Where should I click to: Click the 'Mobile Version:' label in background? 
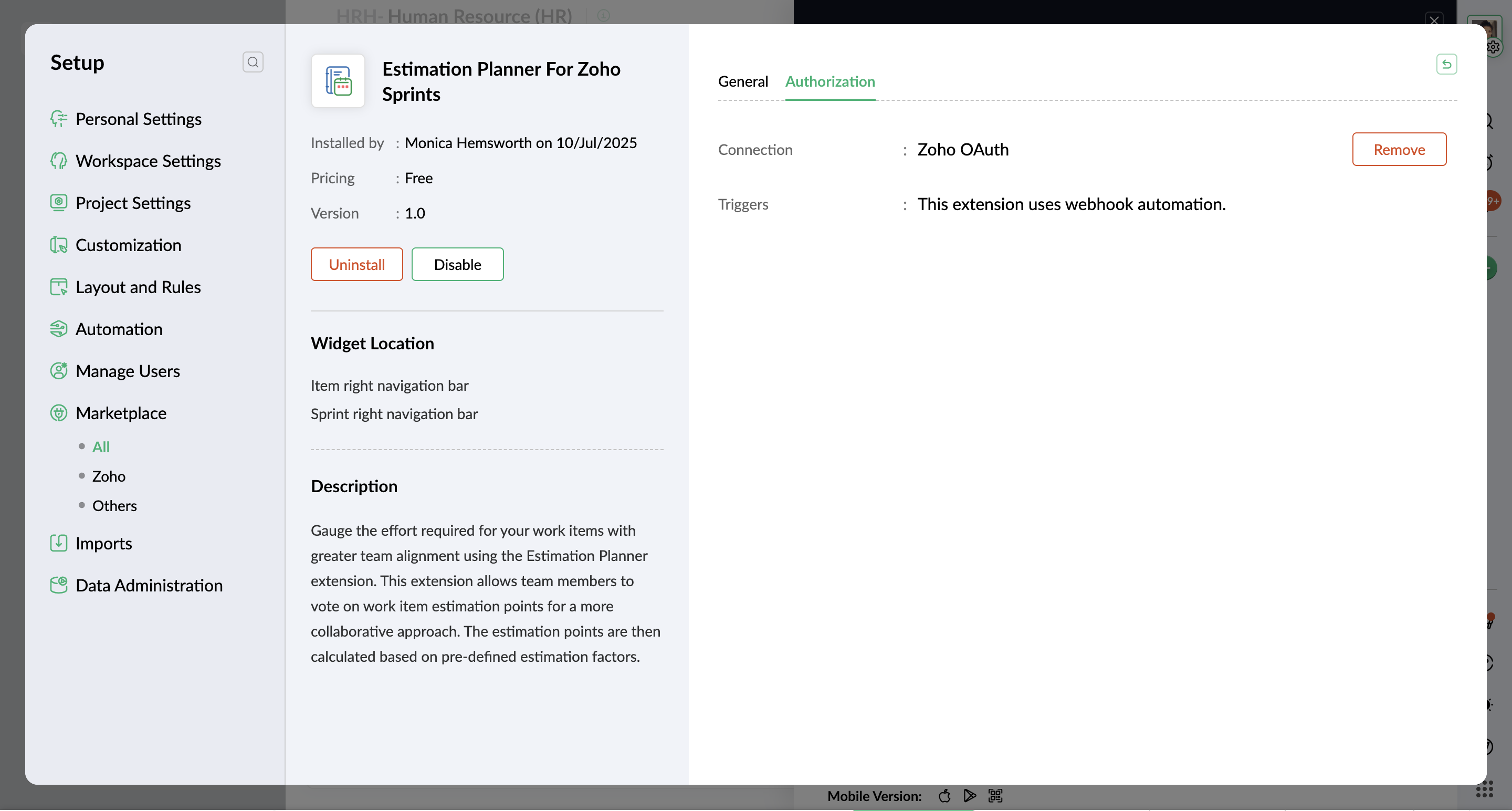[x=875, y=796]
